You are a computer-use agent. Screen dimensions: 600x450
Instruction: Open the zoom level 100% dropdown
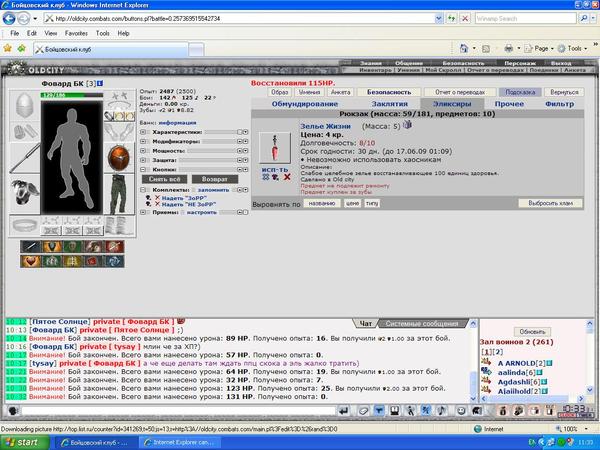coord(586,429)
